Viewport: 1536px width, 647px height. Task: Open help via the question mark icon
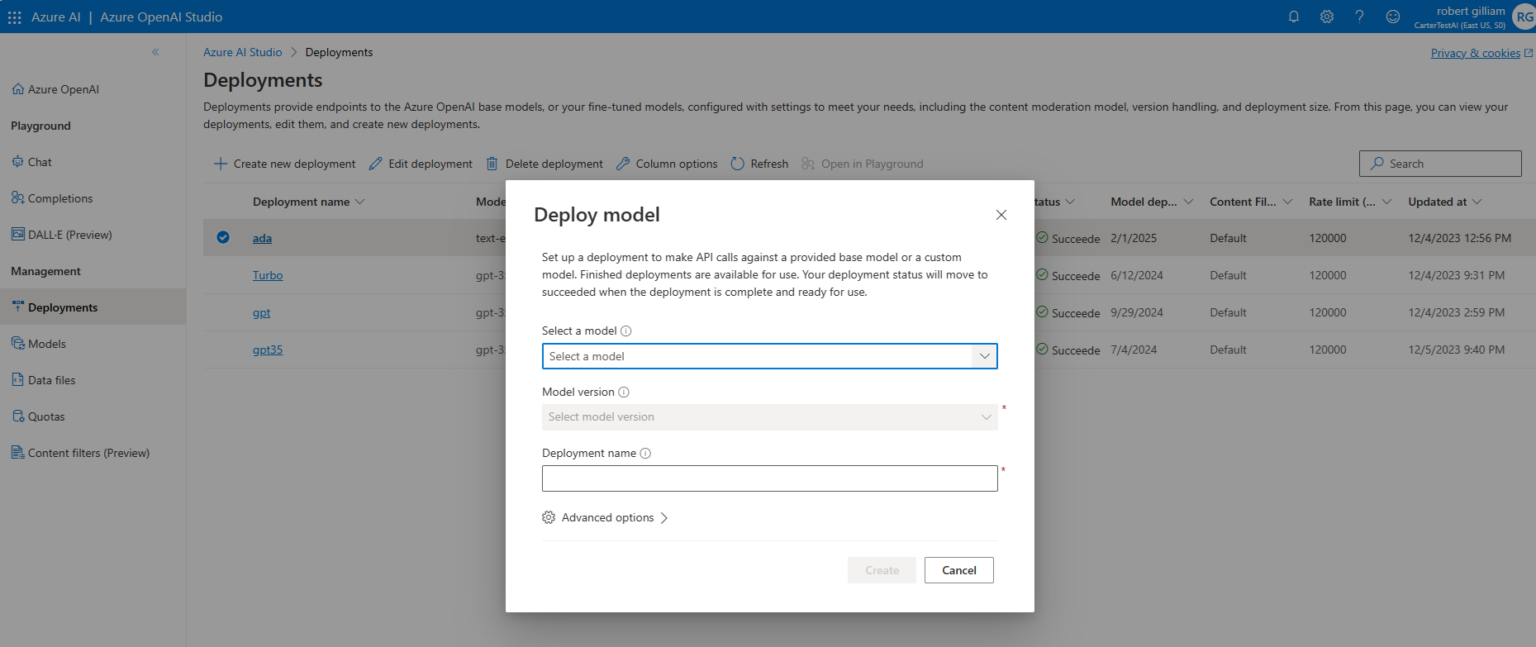click(x=1359, y=16)
